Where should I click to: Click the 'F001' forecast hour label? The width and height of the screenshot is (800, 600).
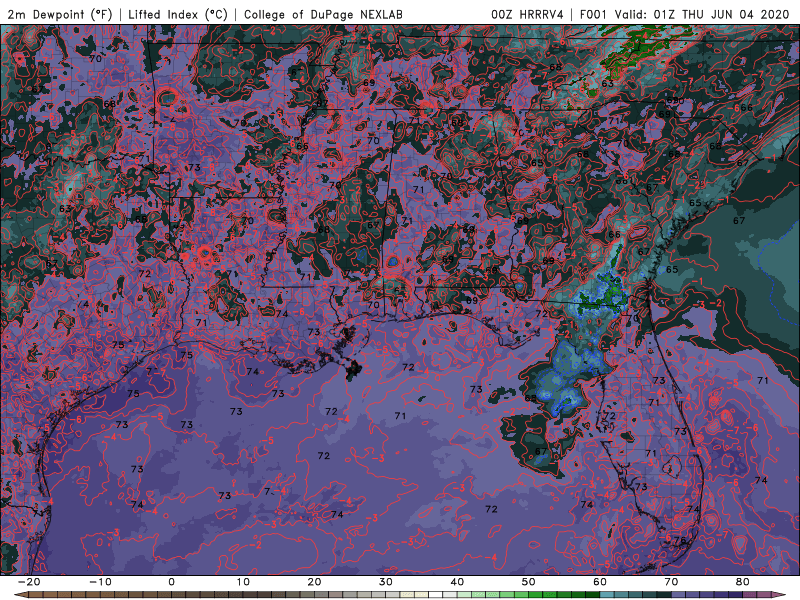(x=593, y=14)
